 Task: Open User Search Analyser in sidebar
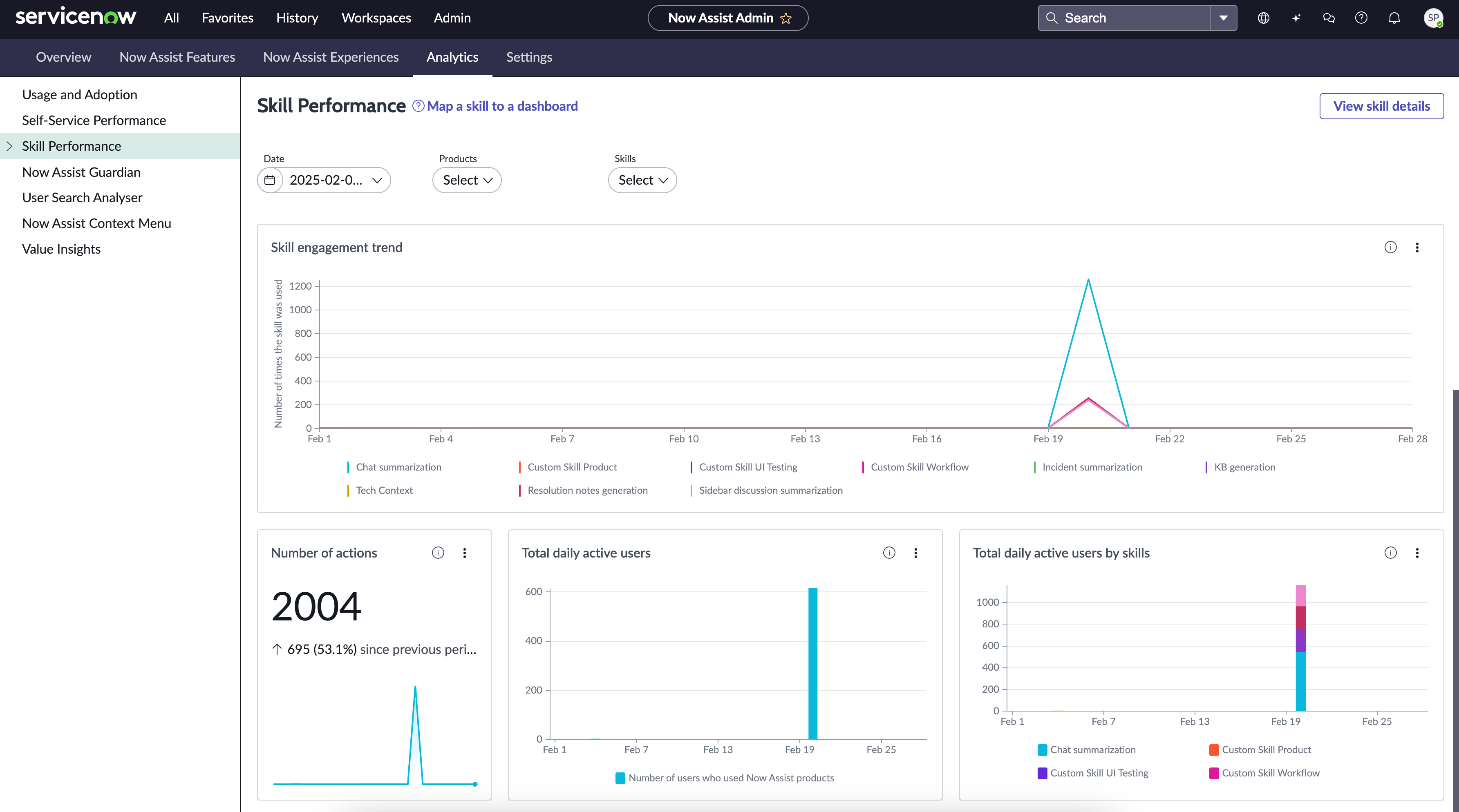pyautogui.click(x=82, y=198)
